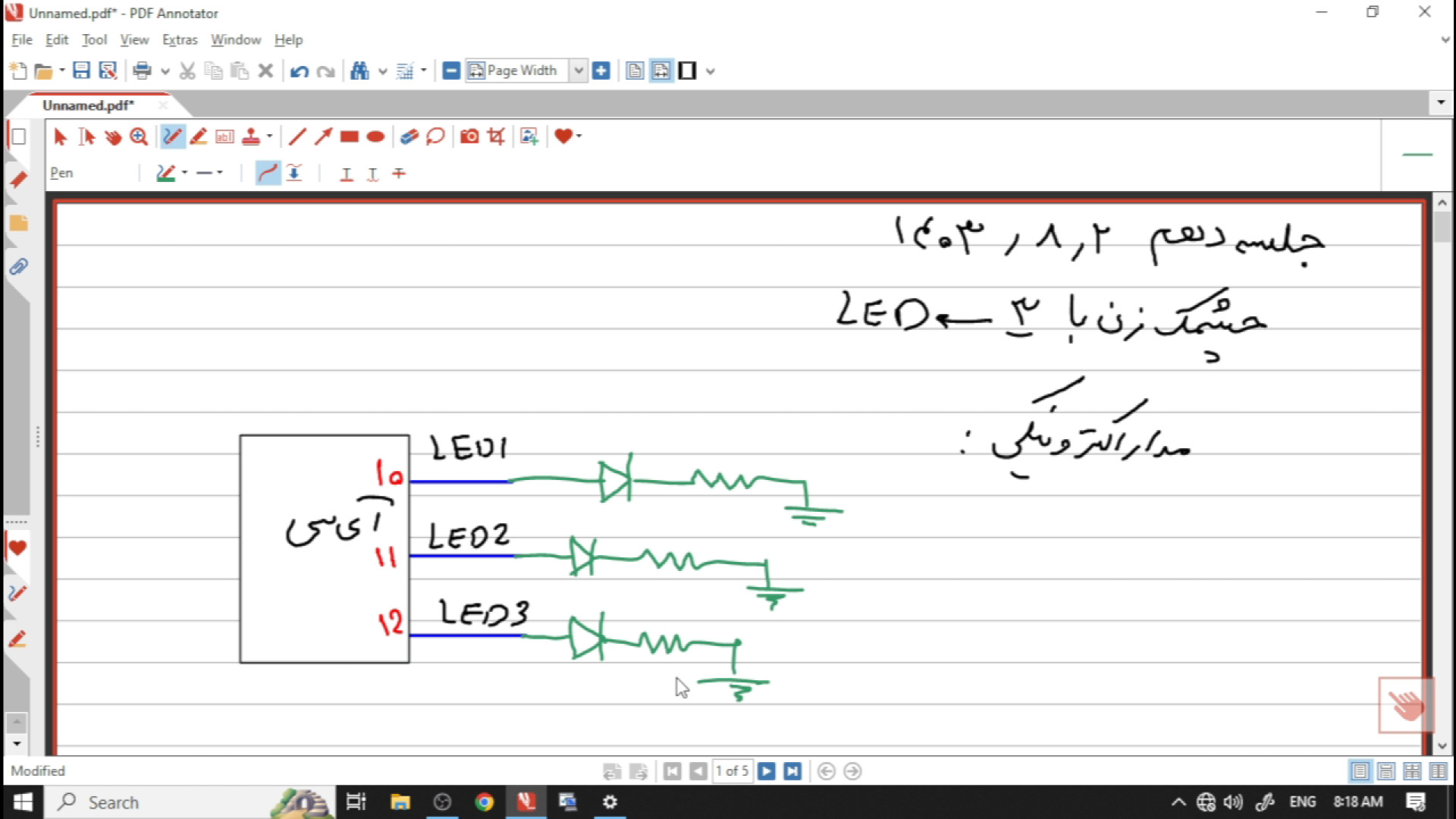This screenshot has width=1456, height=819.
Task: Expand the line width dropdown
Action: pyautogui.click(x=220, y=174)
